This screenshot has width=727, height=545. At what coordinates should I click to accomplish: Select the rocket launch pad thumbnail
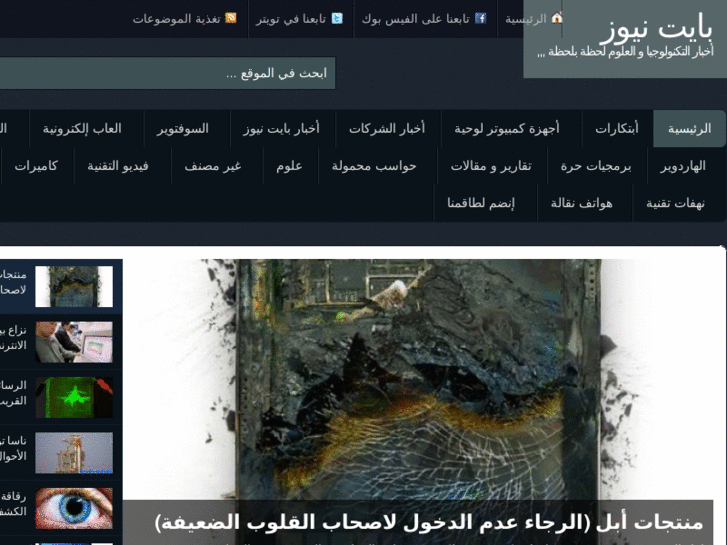coord(74,453)
